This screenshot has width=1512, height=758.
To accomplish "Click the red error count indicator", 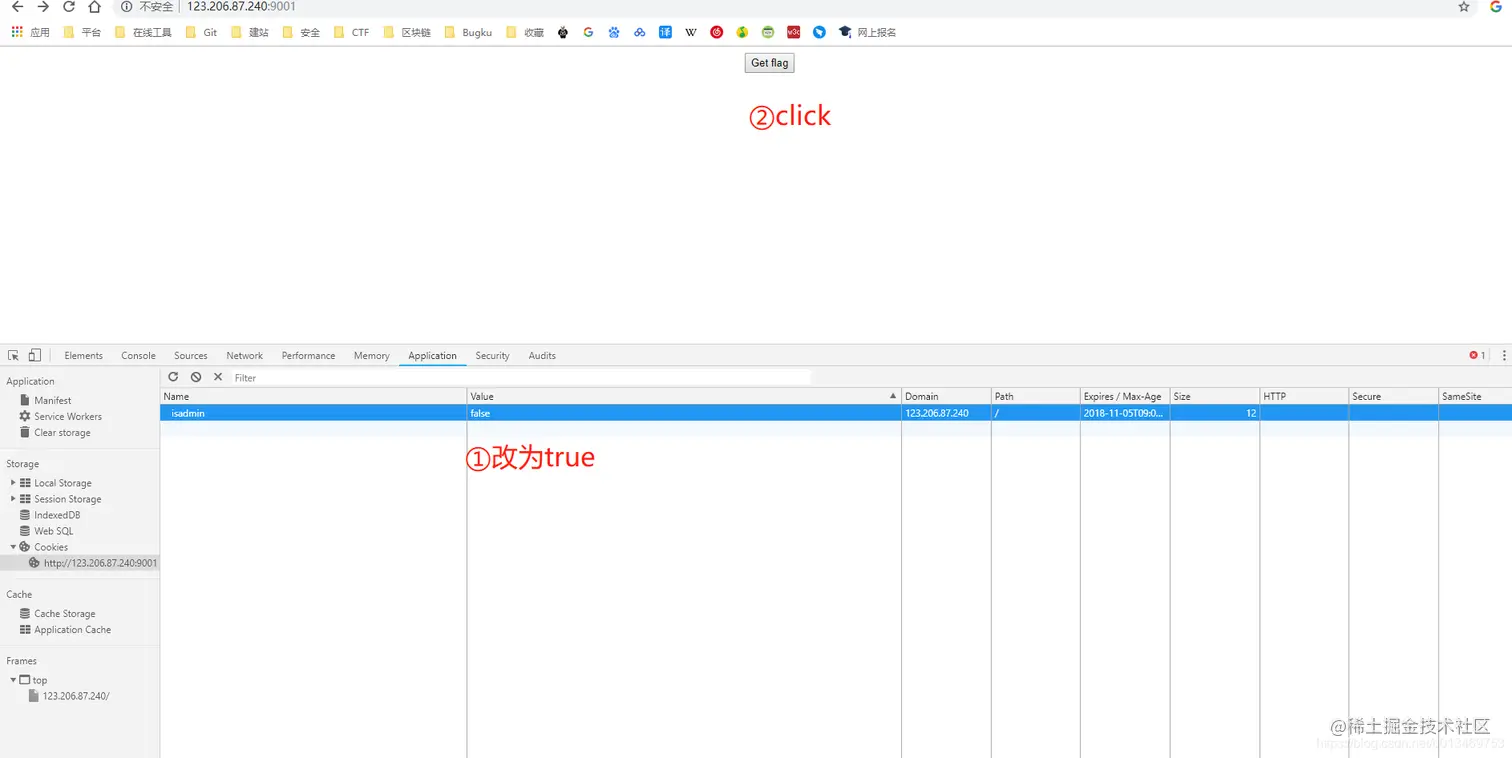I will click(1477, 355).
